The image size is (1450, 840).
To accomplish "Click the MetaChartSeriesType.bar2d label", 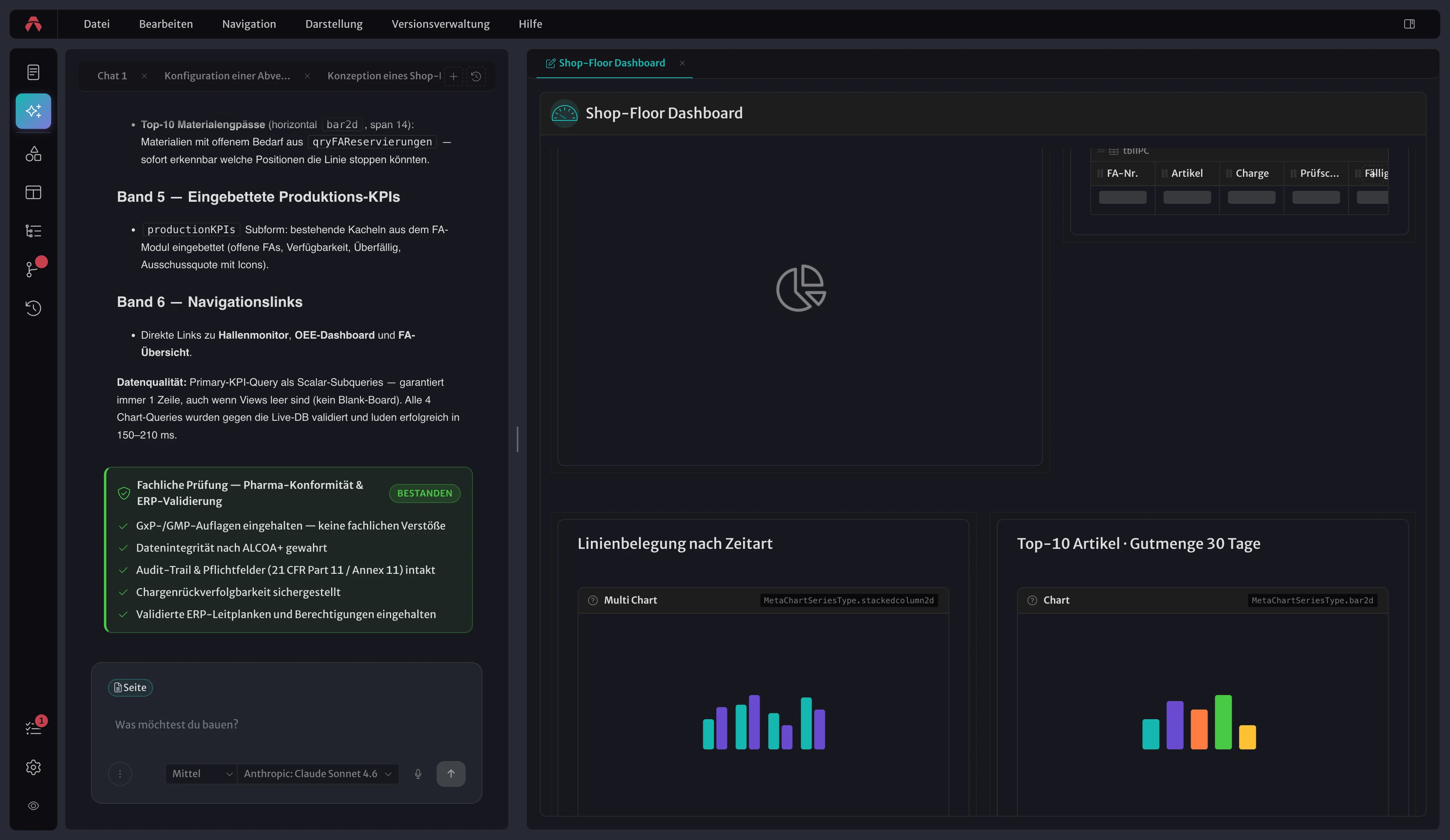I will click(1312, 600).
